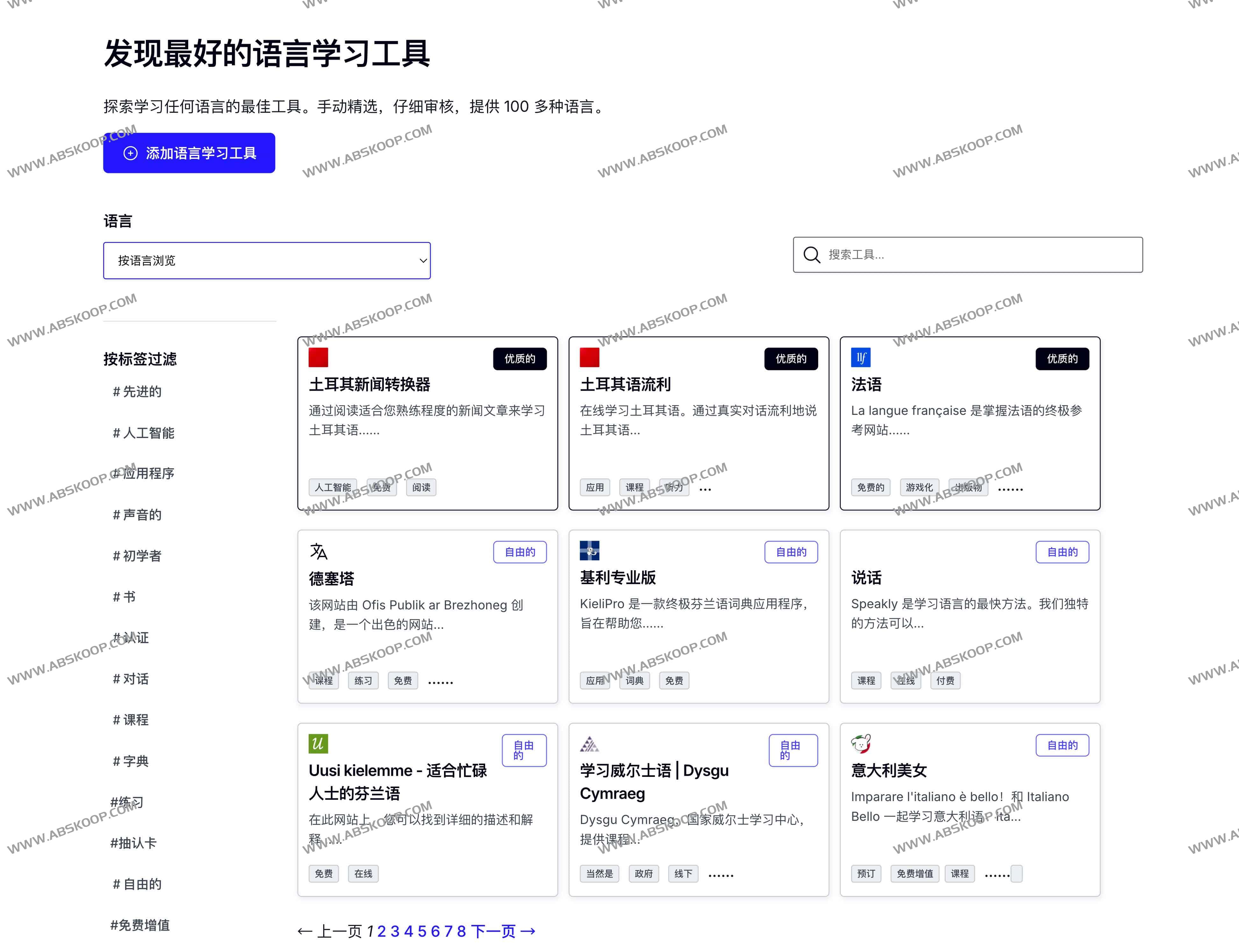The image size is (1239, 952).
Task: Click the triangle logo on 学习威尔士语 card
Action: [x=590, y=743]
